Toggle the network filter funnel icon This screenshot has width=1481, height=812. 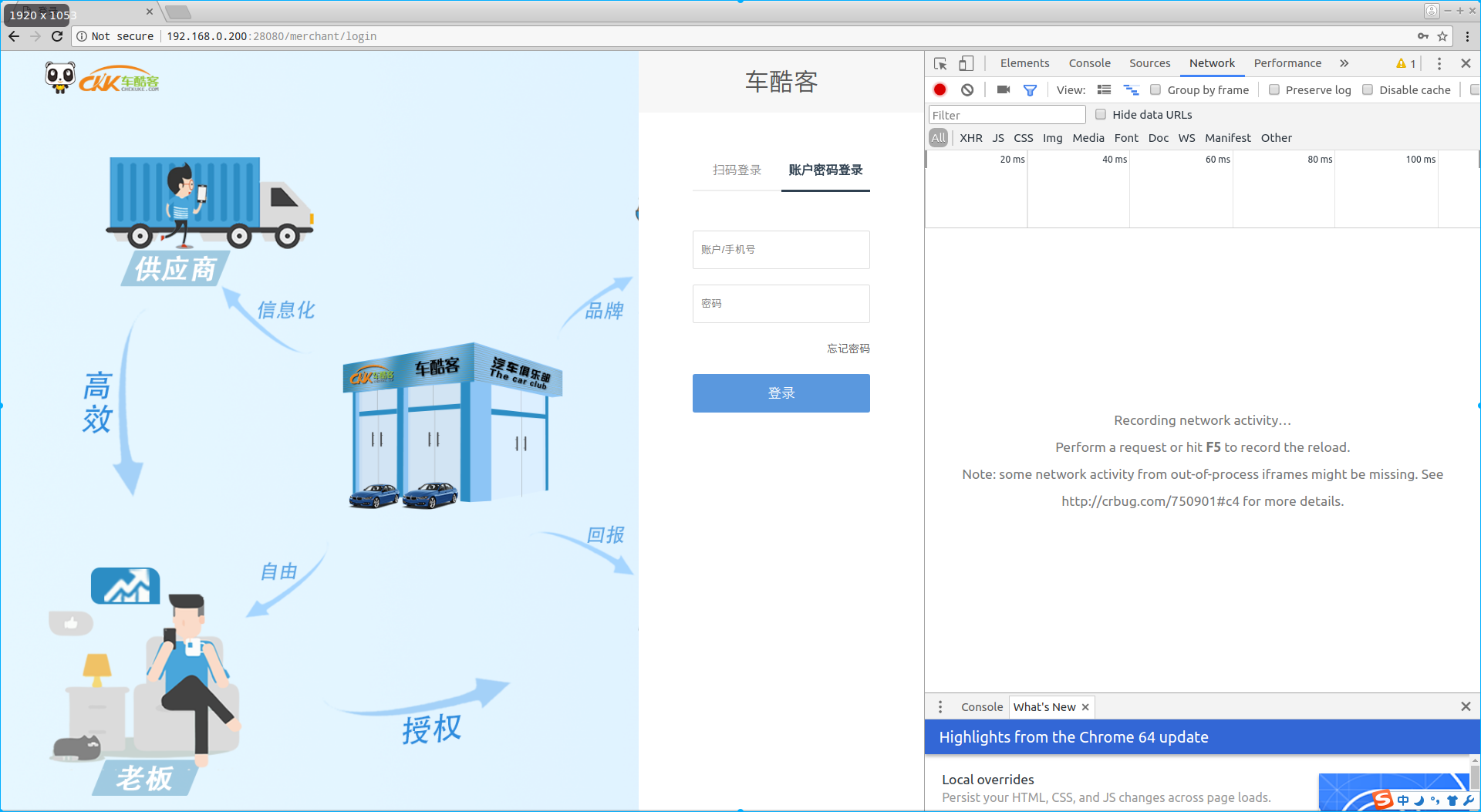(1030, 89)
